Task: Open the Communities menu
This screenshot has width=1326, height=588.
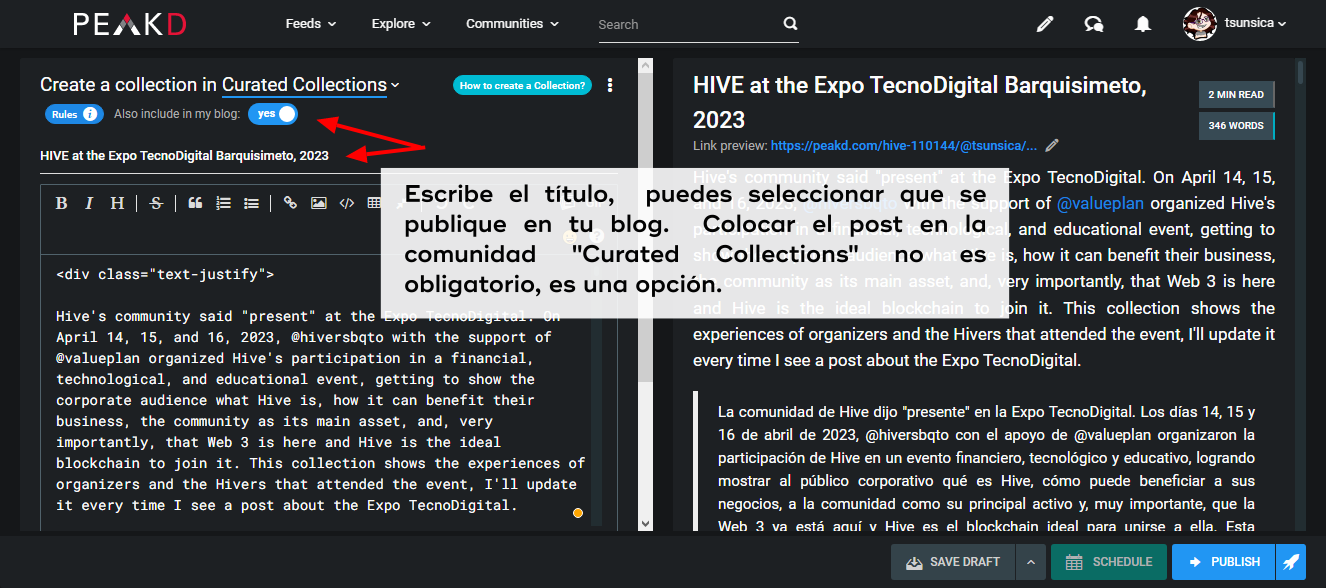Action: [x=513, y=24]
